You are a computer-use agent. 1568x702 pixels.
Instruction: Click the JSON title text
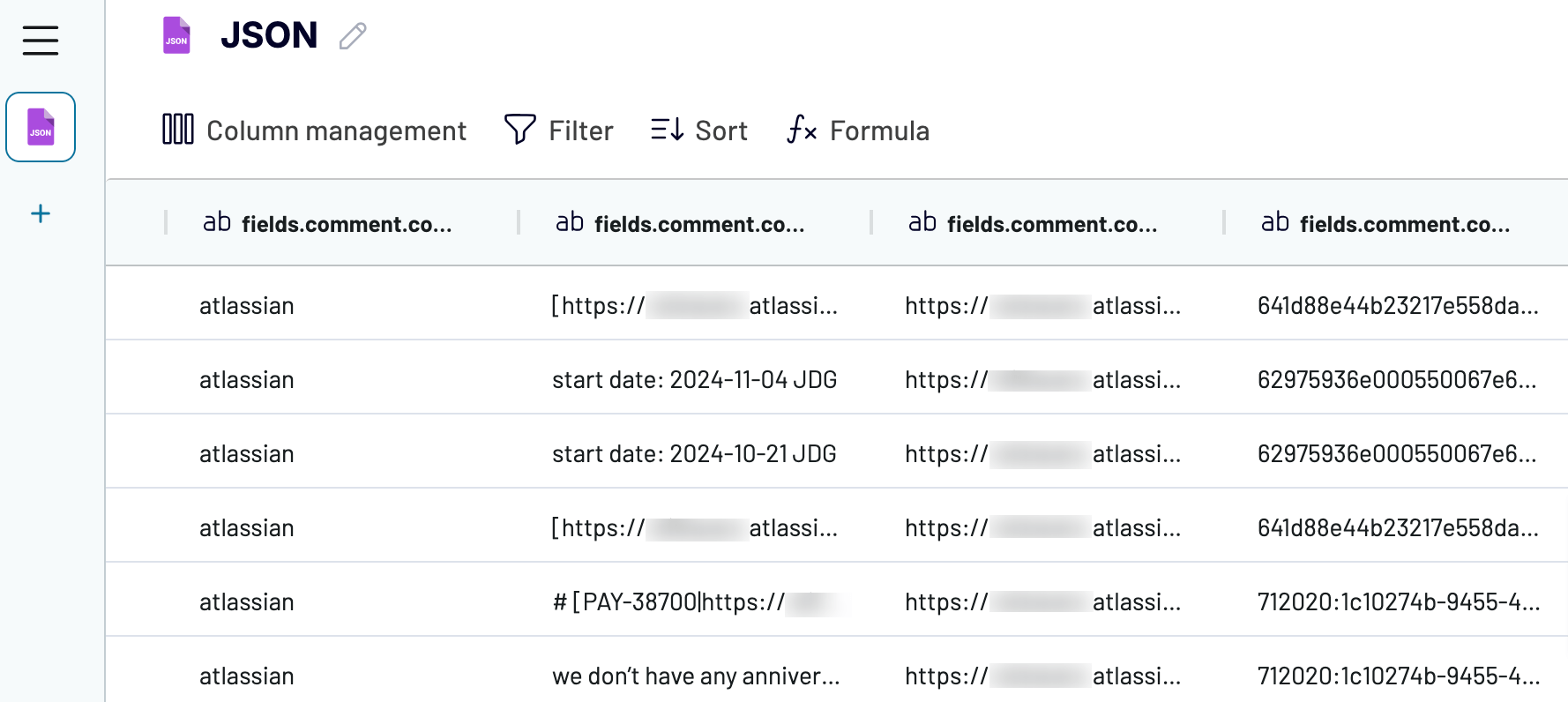(270, 34)
